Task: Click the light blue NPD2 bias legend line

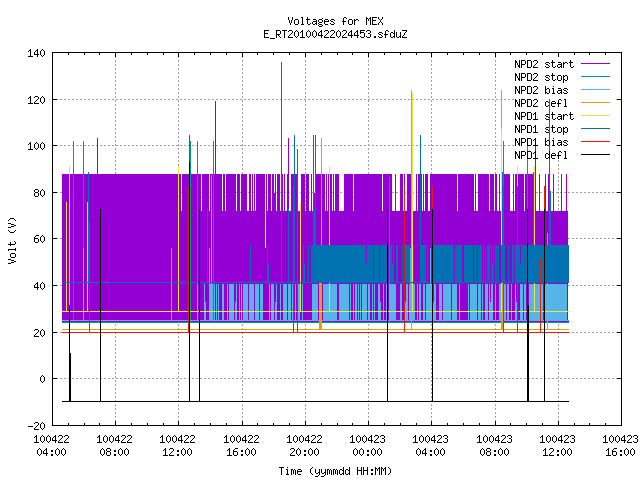Action: [595, 89]
